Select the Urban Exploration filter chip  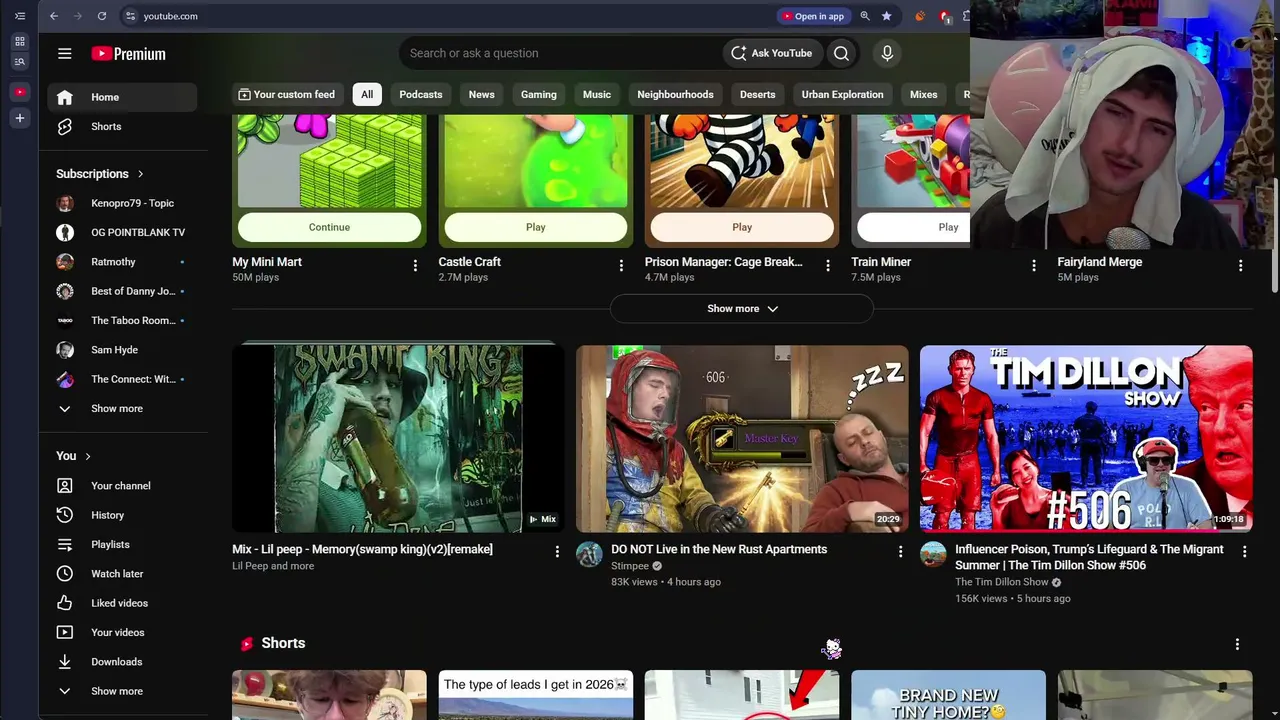[x=843, y=95]
